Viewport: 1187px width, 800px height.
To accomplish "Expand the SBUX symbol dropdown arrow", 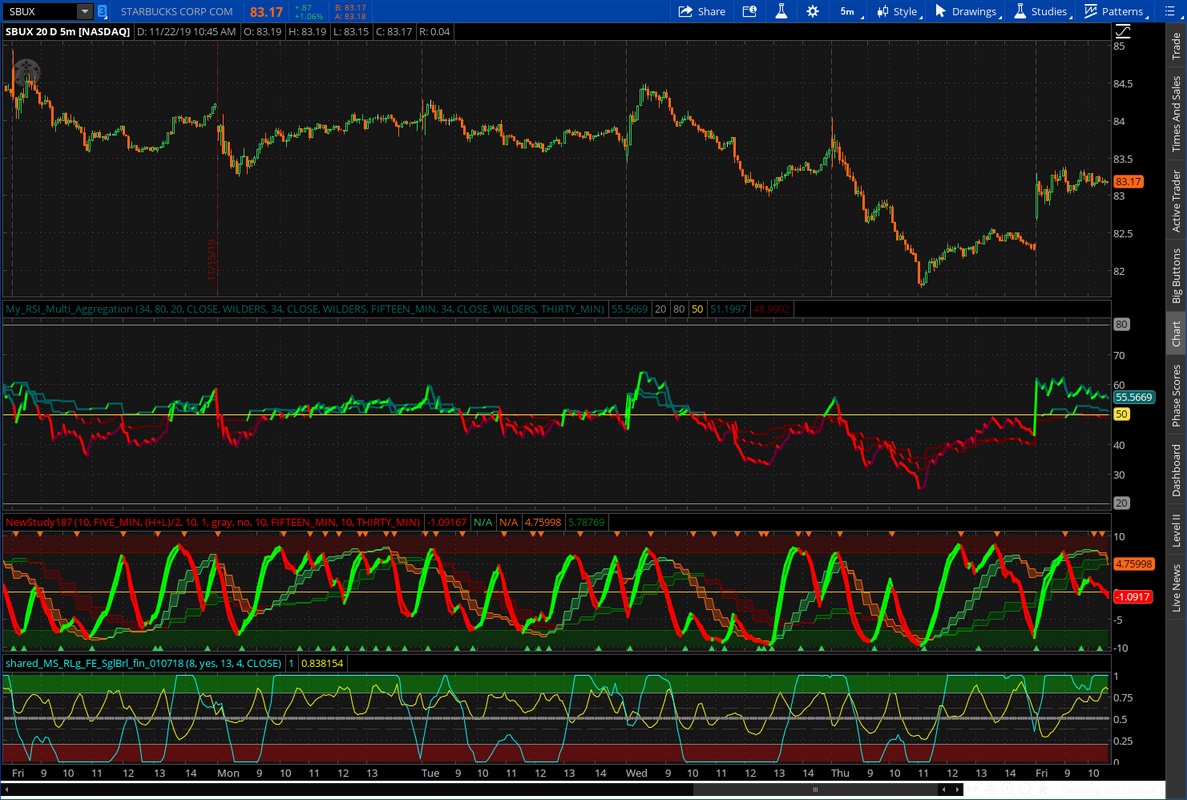I will (x=85, y=12).
